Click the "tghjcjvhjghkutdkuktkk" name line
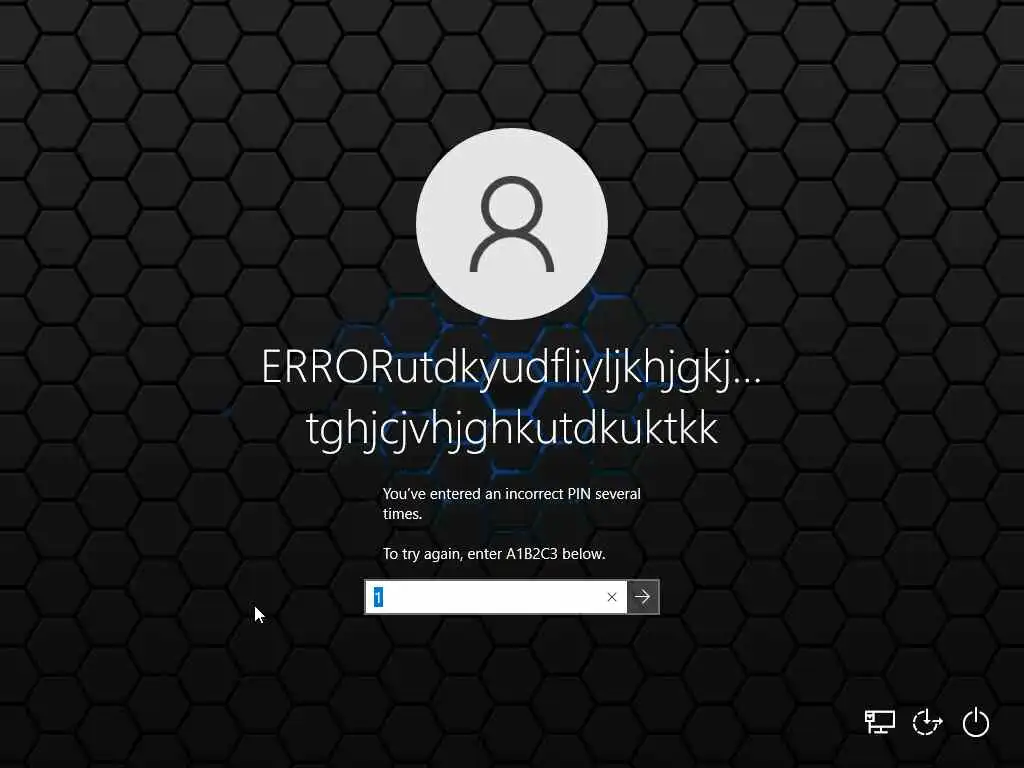Image resolution: width=1024 pixels, height=768 pixels. coord(512,430)
